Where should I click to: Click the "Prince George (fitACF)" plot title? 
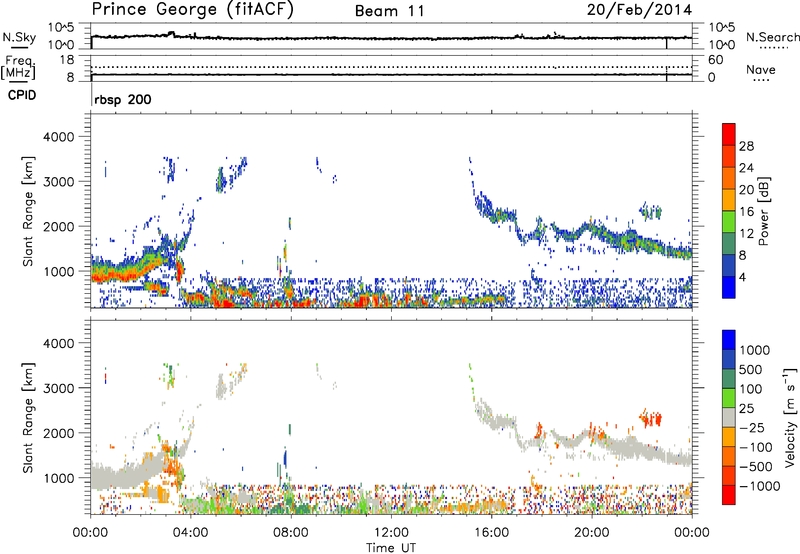click(193, 10)
